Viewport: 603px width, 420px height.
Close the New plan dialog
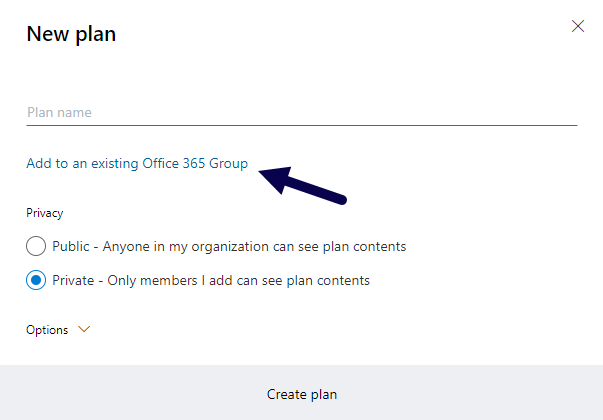point(578,26)
